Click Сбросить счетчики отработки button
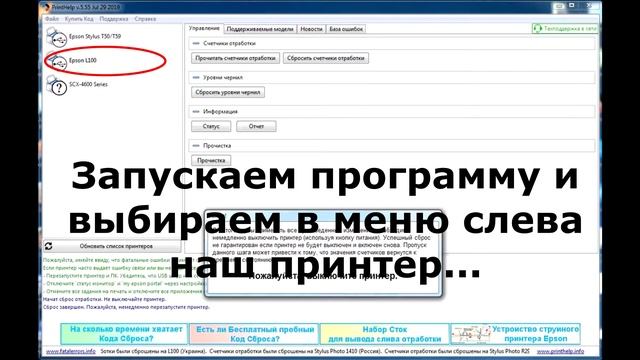Screen dimensions: 640x360 (x=326, y=58)
